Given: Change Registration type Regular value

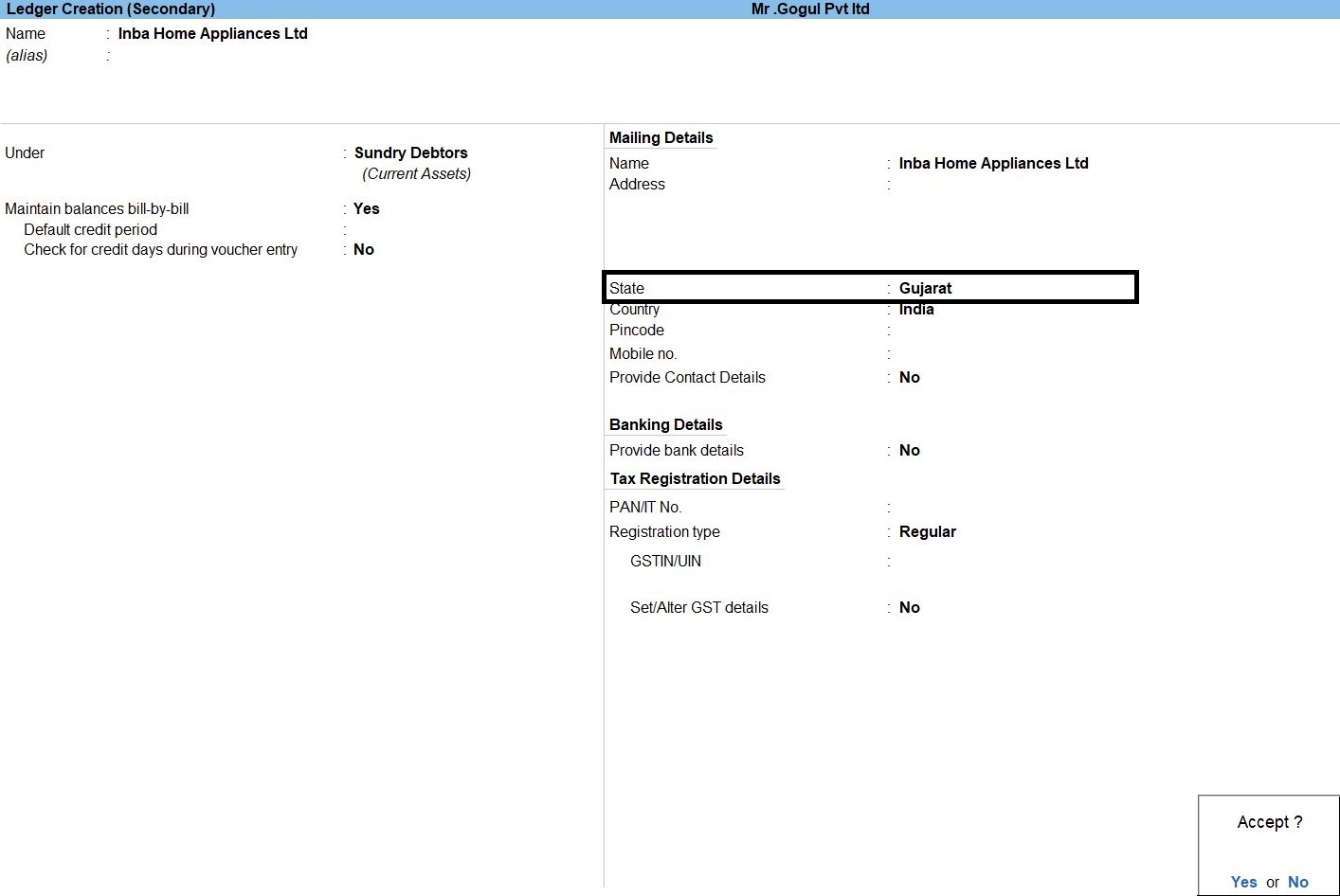Looking at the screenshot, I should [927, 531].
